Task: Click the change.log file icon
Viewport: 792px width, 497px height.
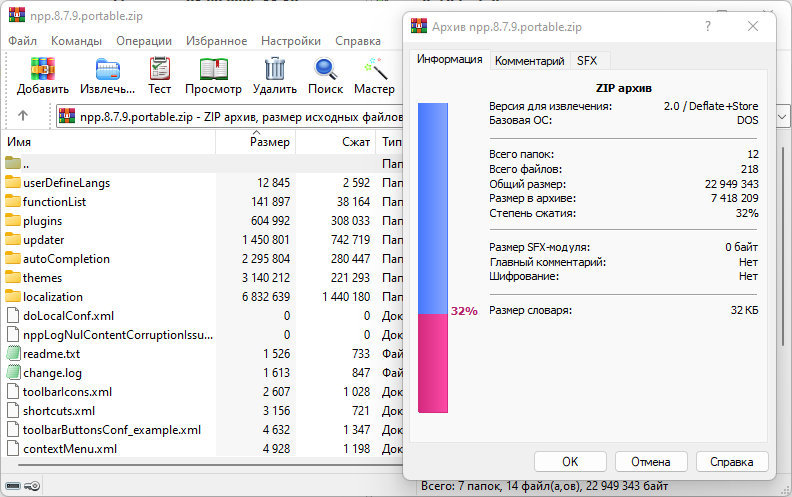Action: (x=13, y=372)
